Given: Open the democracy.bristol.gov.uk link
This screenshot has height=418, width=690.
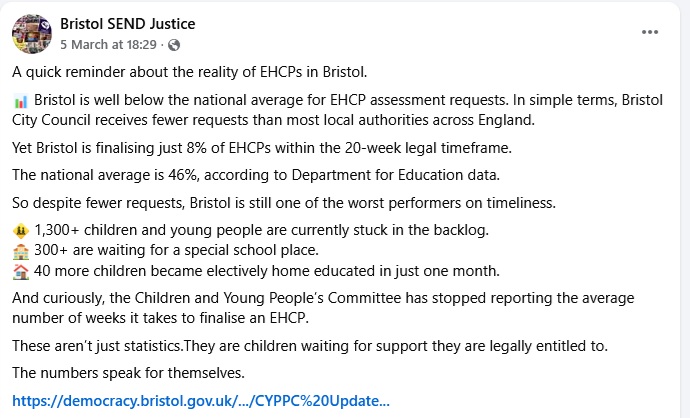Looking at the screenshot, I should (201, 401).
